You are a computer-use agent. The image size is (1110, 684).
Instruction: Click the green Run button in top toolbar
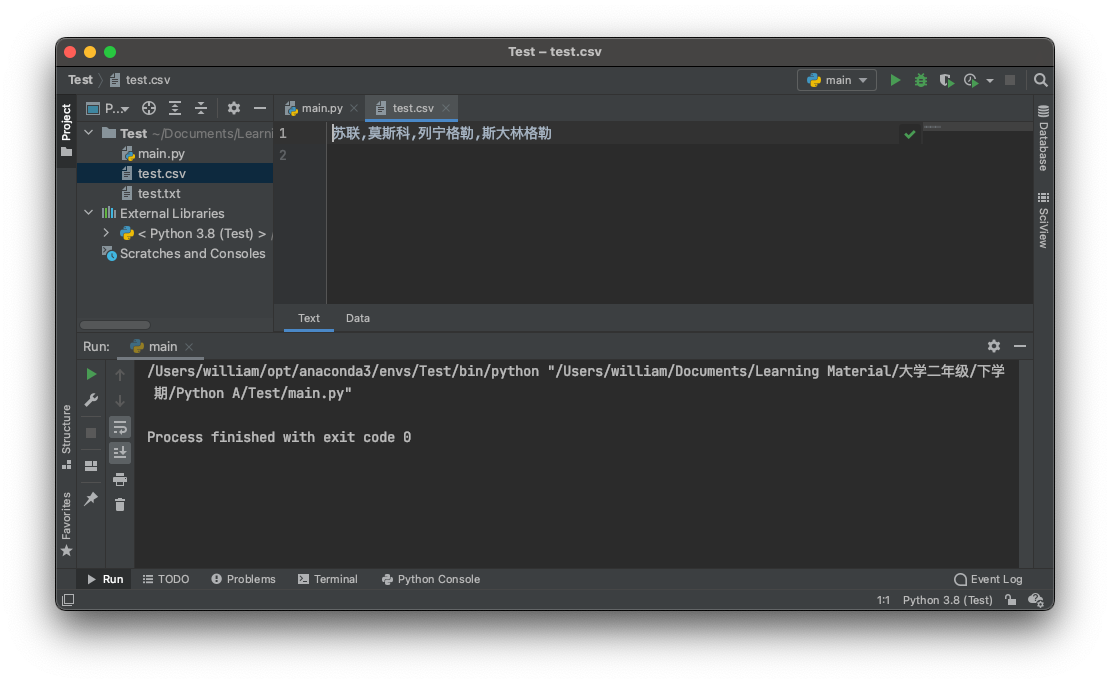895,80
